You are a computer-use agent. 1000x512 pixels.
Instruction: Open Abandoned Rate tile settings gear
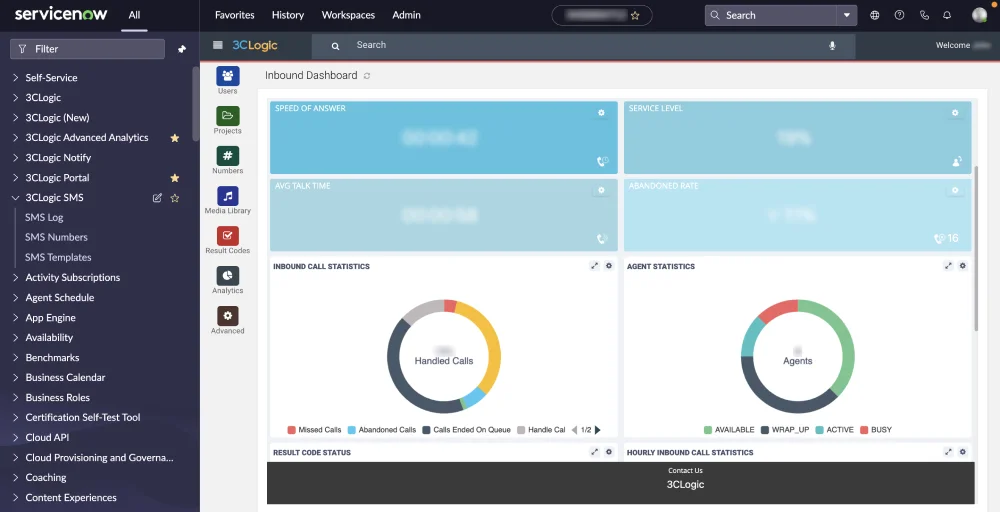(x=955, y=190)
